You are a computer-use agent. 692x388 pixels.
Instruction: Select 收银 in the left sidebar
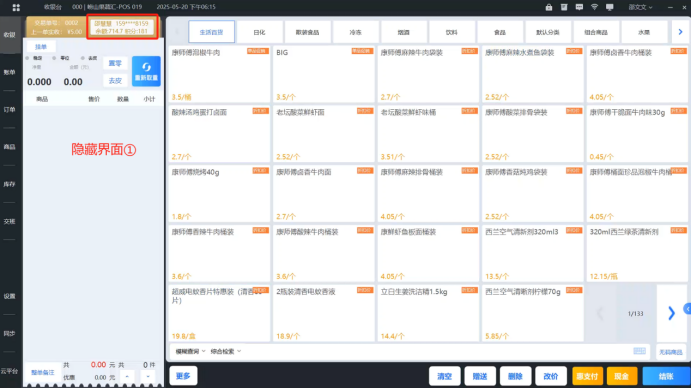[10, 35]
